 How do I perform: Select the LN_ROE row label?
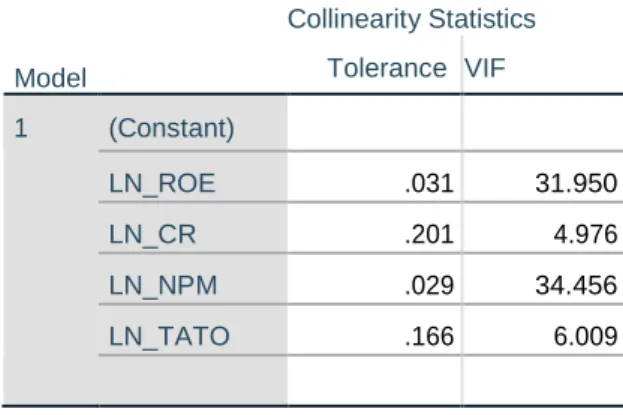pos(162,184)
